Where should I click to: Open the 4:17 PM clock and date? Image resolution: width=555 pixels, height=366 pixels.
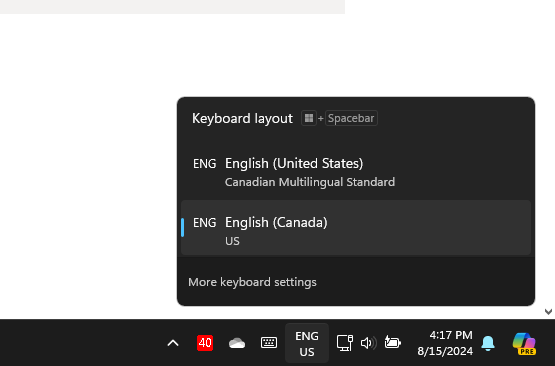click(445, 343)
